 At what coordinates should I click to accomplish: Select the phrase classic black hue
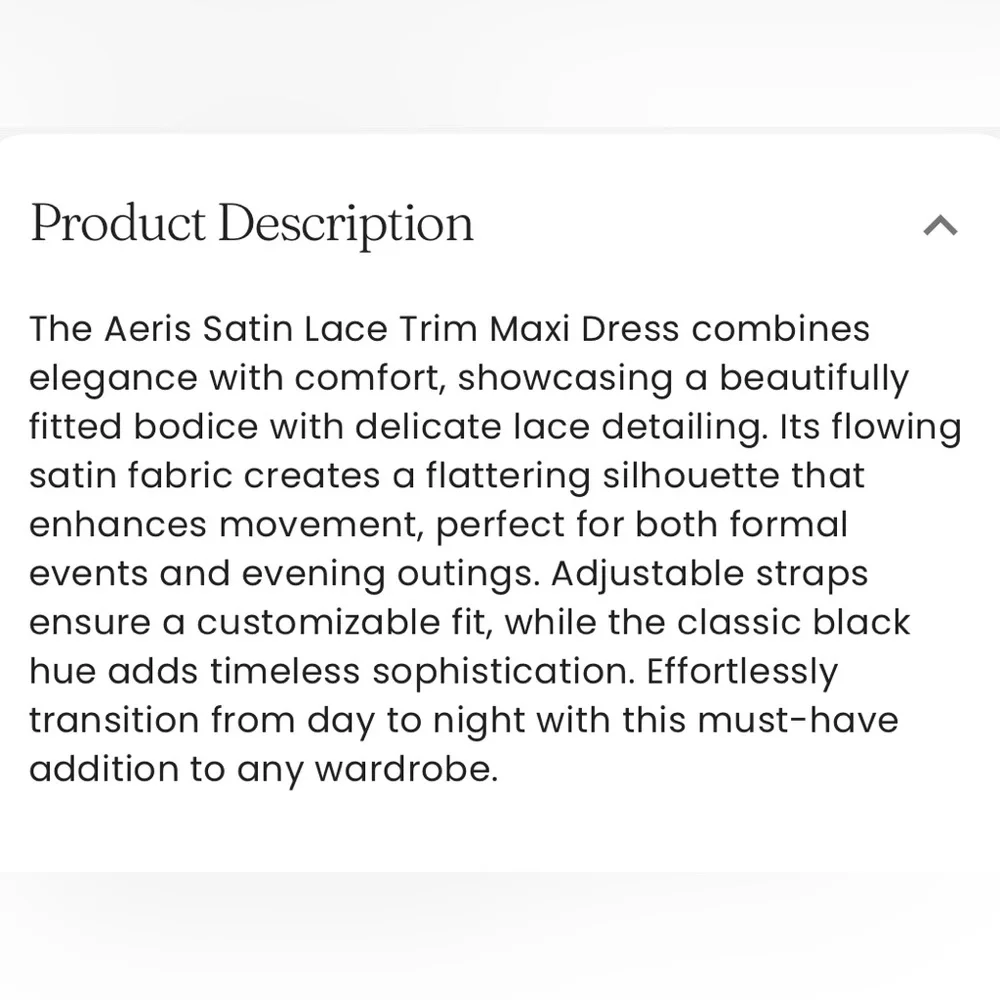tap(790, 621)
